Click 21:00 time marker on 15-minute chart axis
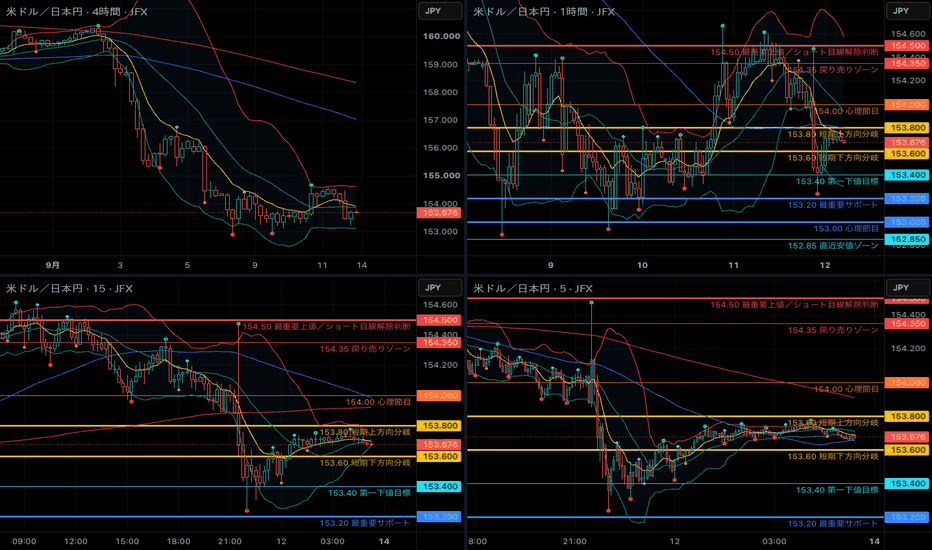 pos(229,541)
